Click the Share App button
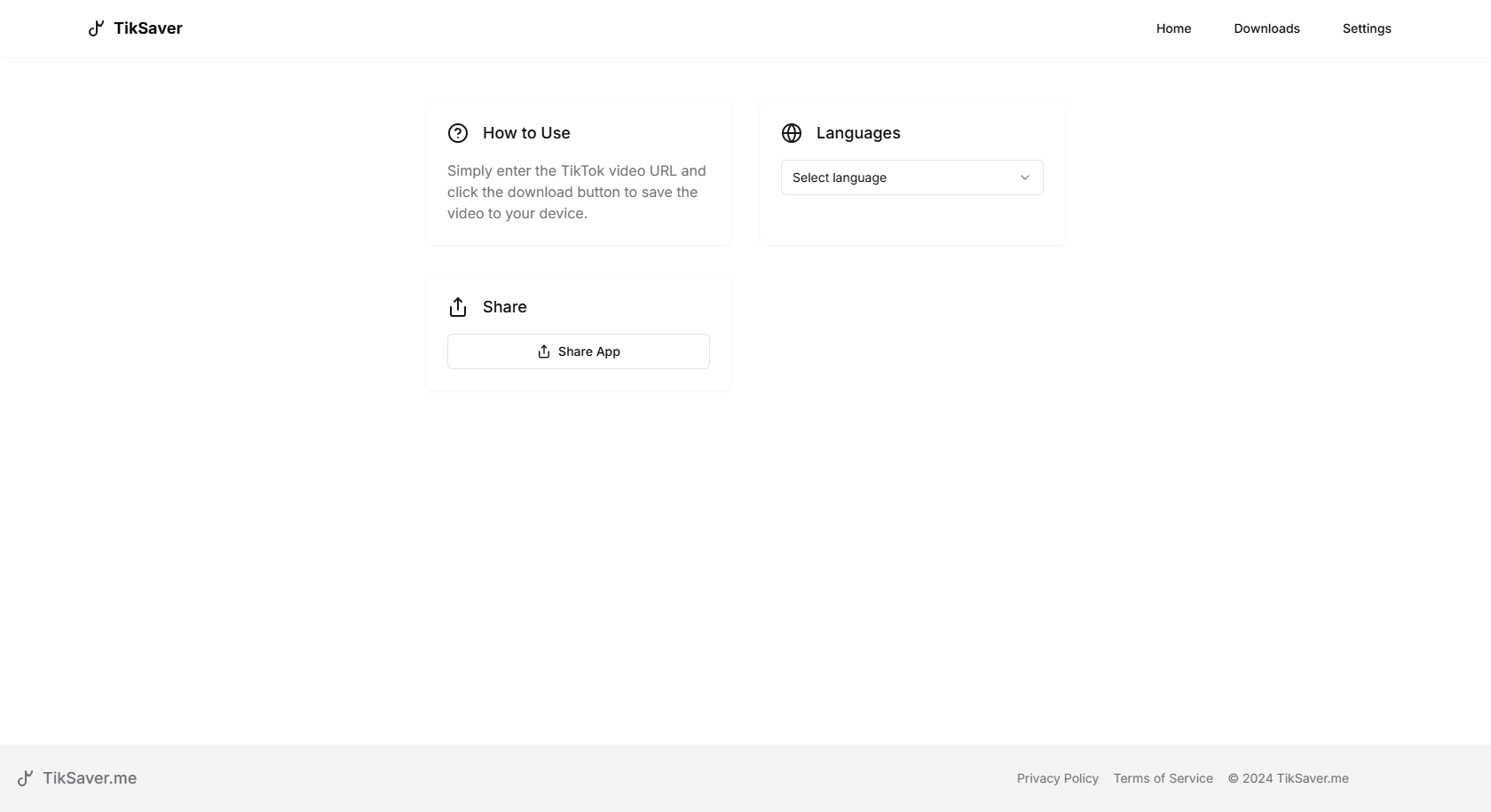Image resolution: width=1491 pixels, height=812 pixels. click(579, 351)
